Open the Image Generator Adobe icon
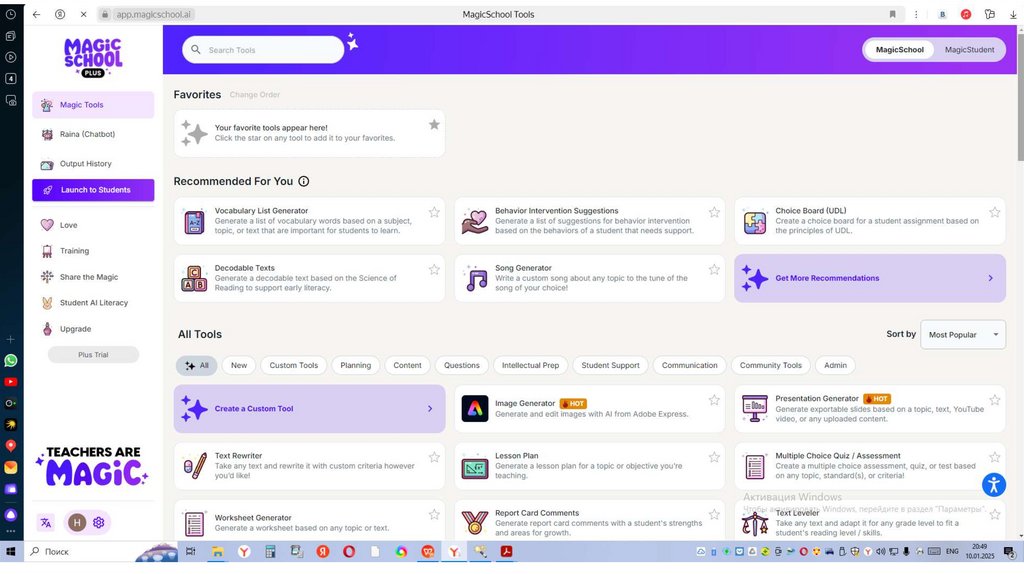Viewport: 1024px width, 574px height. (x=475, y=408)
